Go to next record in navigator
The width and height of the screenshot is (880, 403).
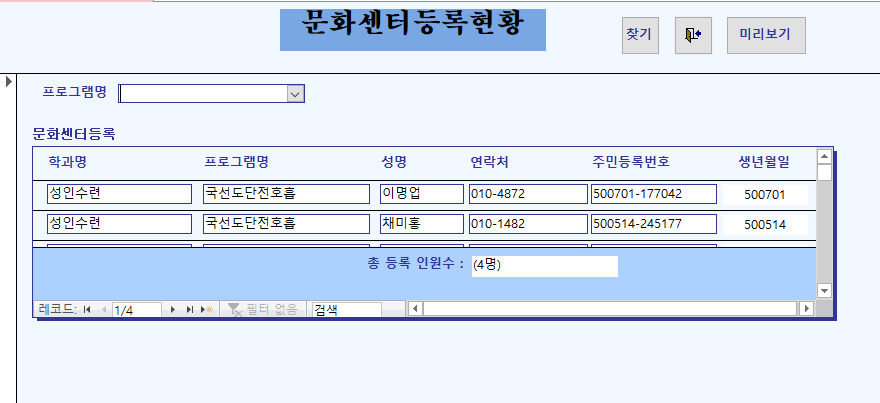point(173,310)
